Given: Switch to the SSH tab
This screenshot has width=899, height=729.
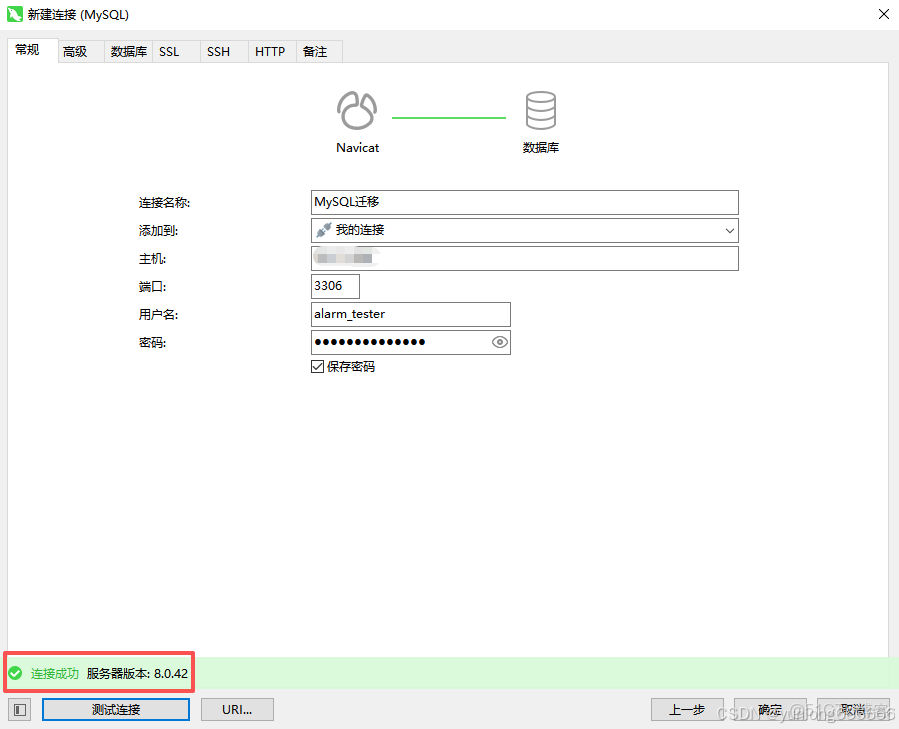Looking at the screenshot, I should (218, 51).
